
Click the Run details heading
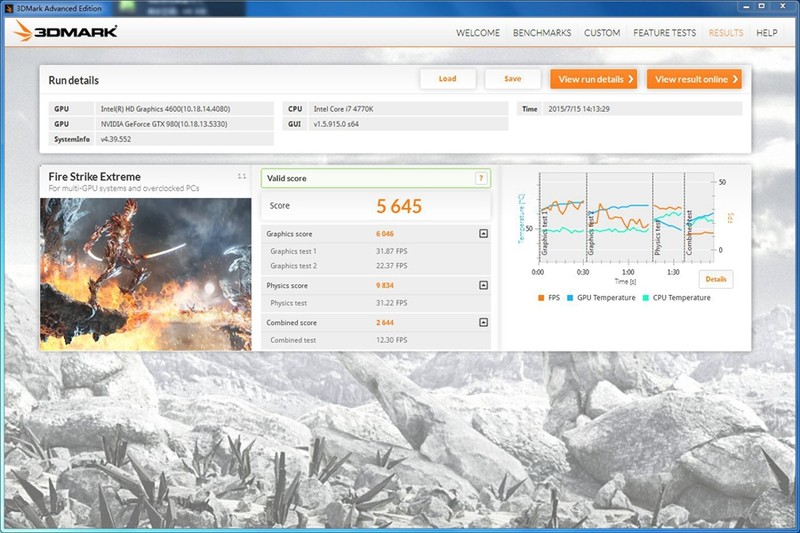73,80
